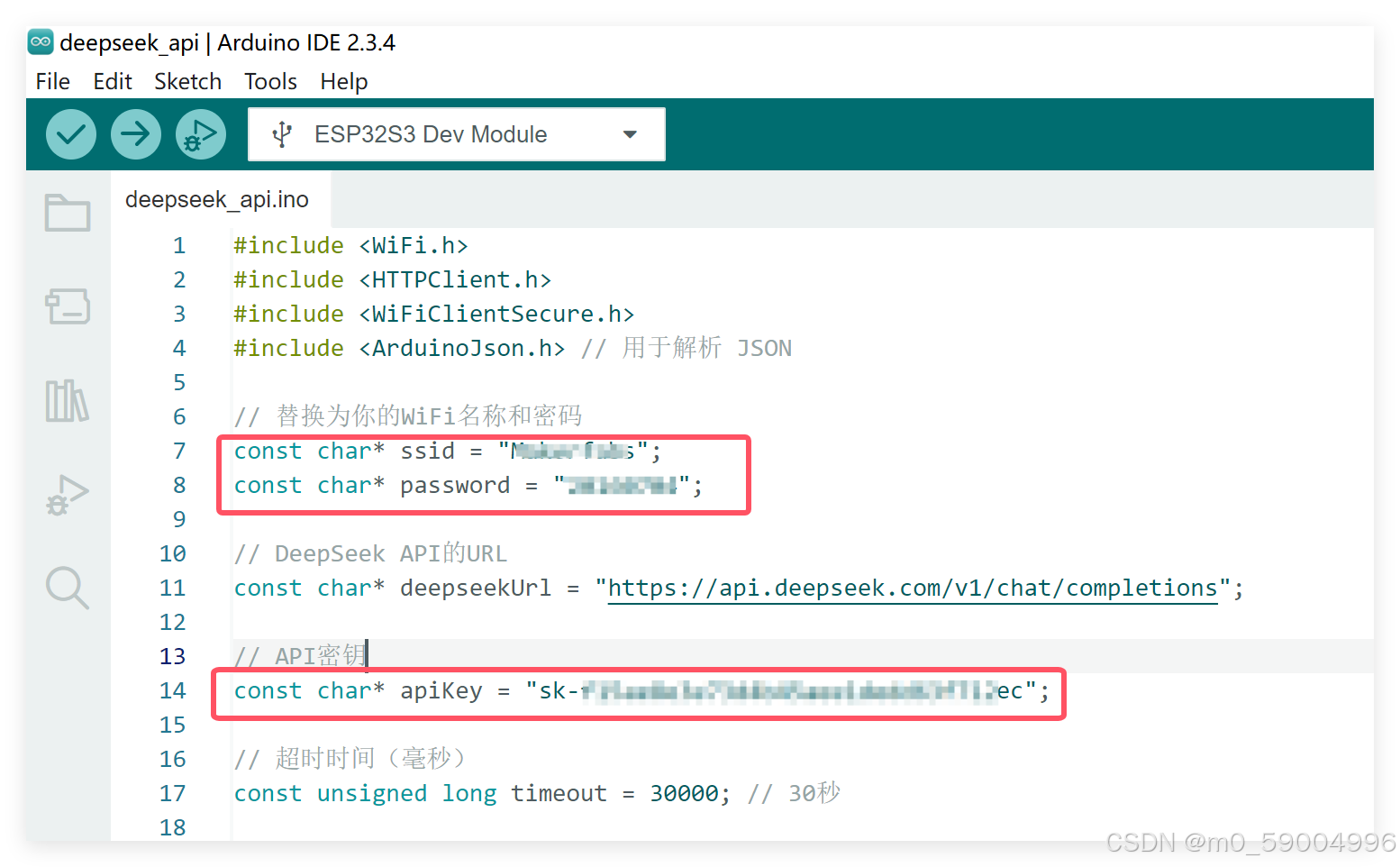Click the 'long' keyword on line 17
The width and height of the screenshot is (1400, 867).
coord(469,794)
